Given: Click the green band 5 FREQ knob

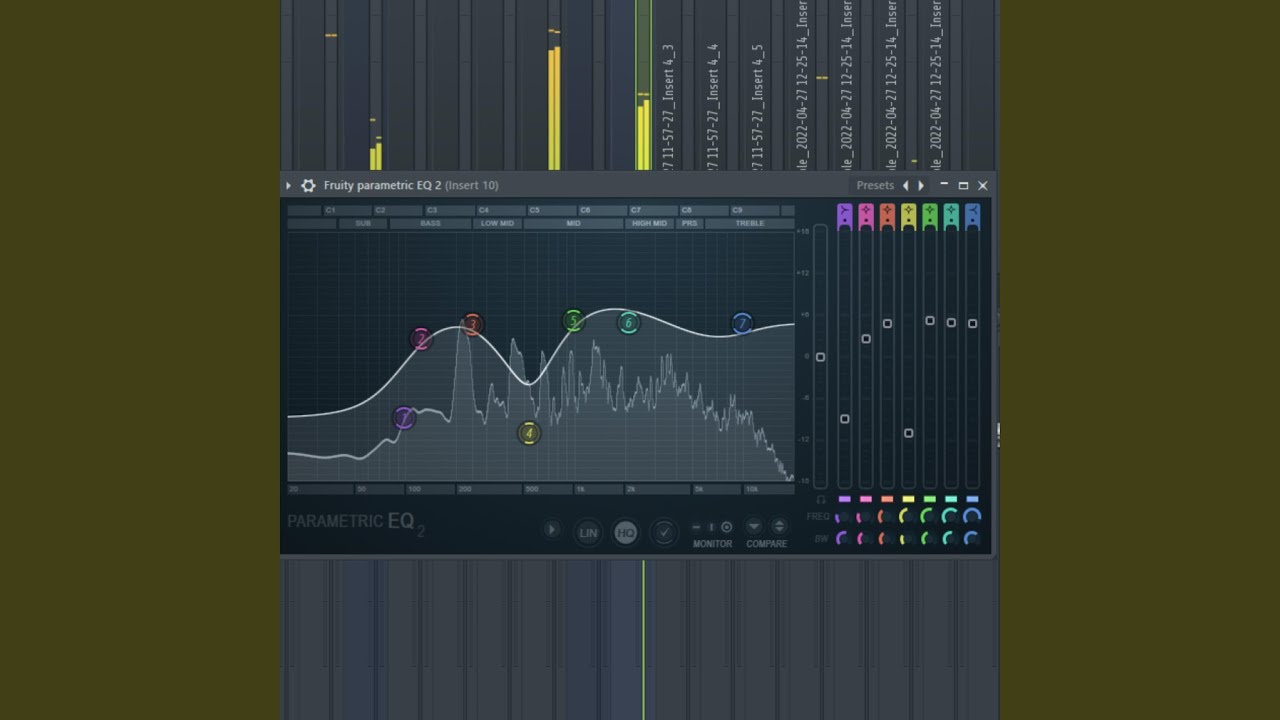Looking at the screenshot, I should coord(929,517).
